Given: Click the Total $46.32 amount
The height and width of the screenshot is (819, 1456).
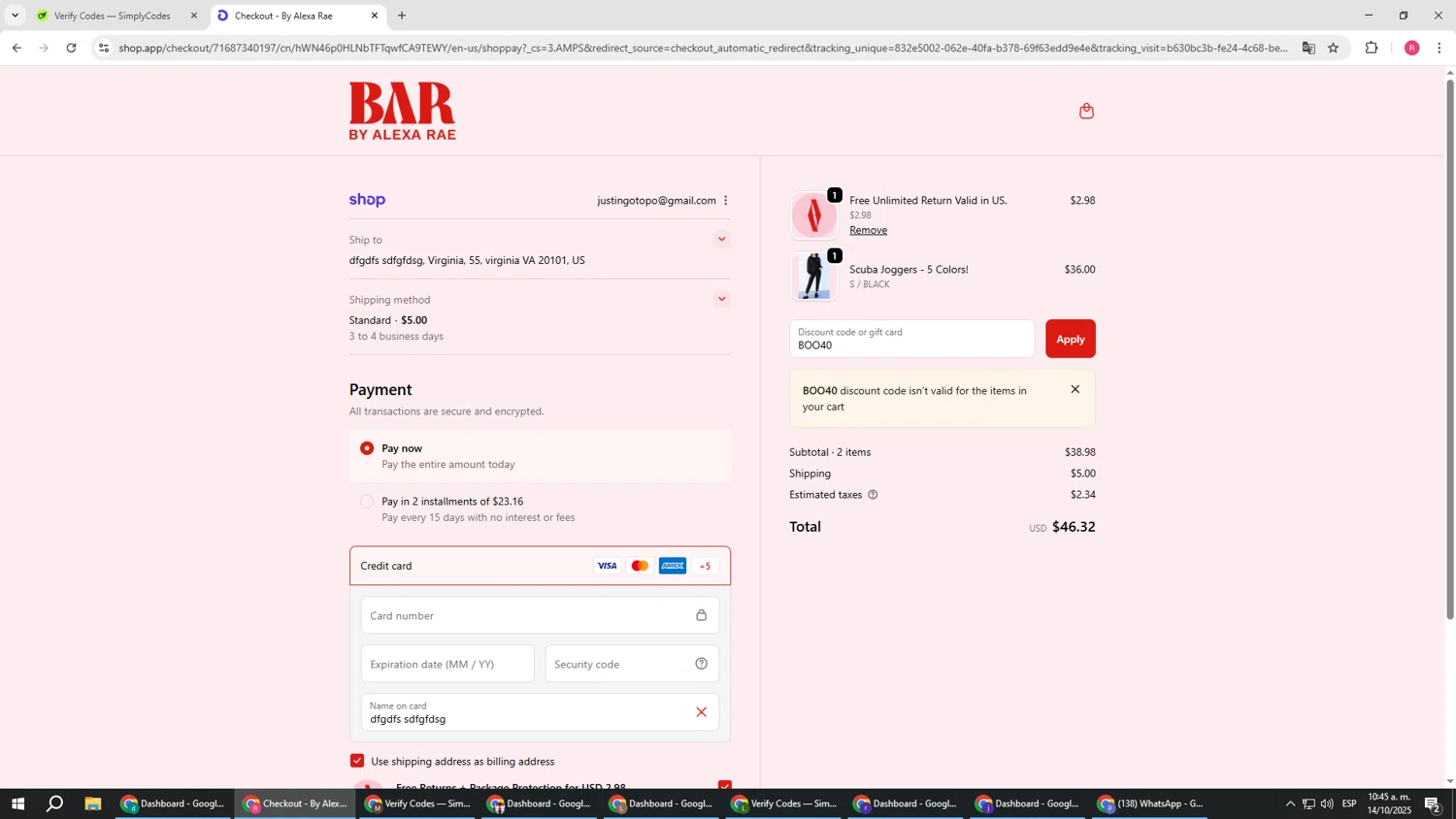Looking at the screenshot, I should tap(1073, 527).
